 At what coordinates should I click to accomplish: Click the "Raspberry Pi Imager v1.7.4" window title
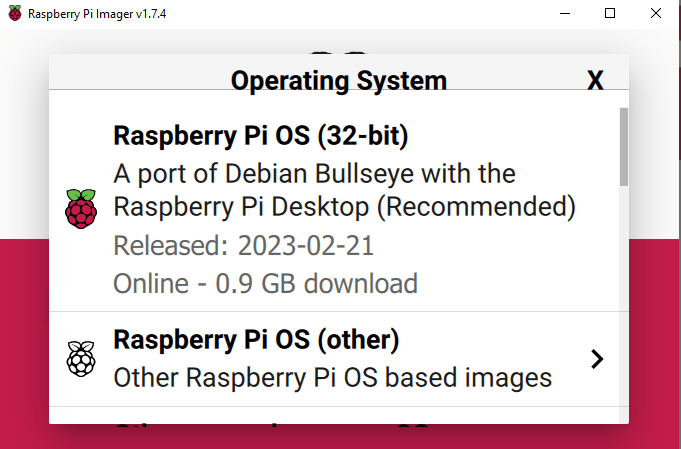97,14
